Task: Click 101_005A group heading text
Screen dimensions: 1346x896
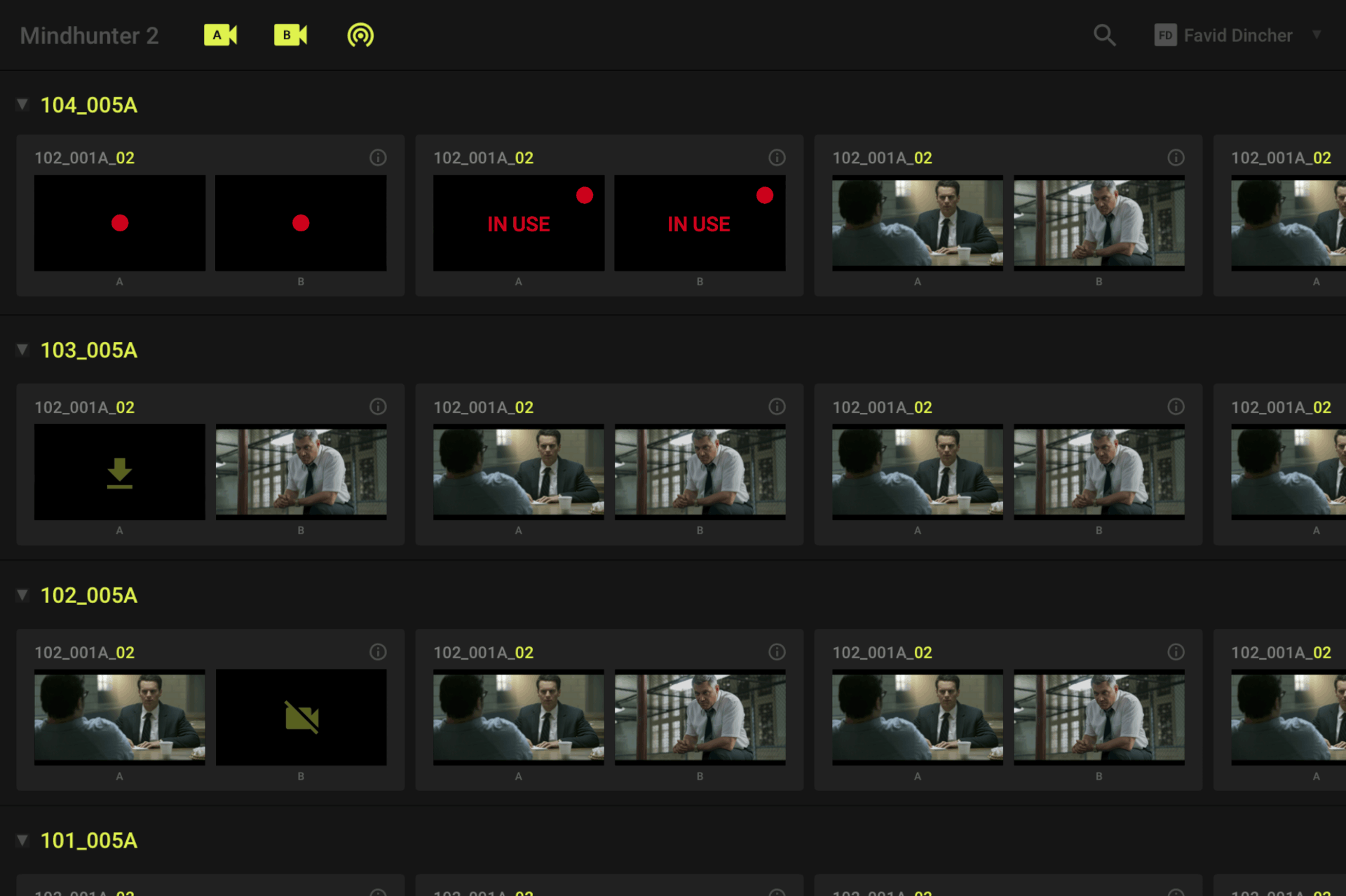Action: click(x=89, y=841)
